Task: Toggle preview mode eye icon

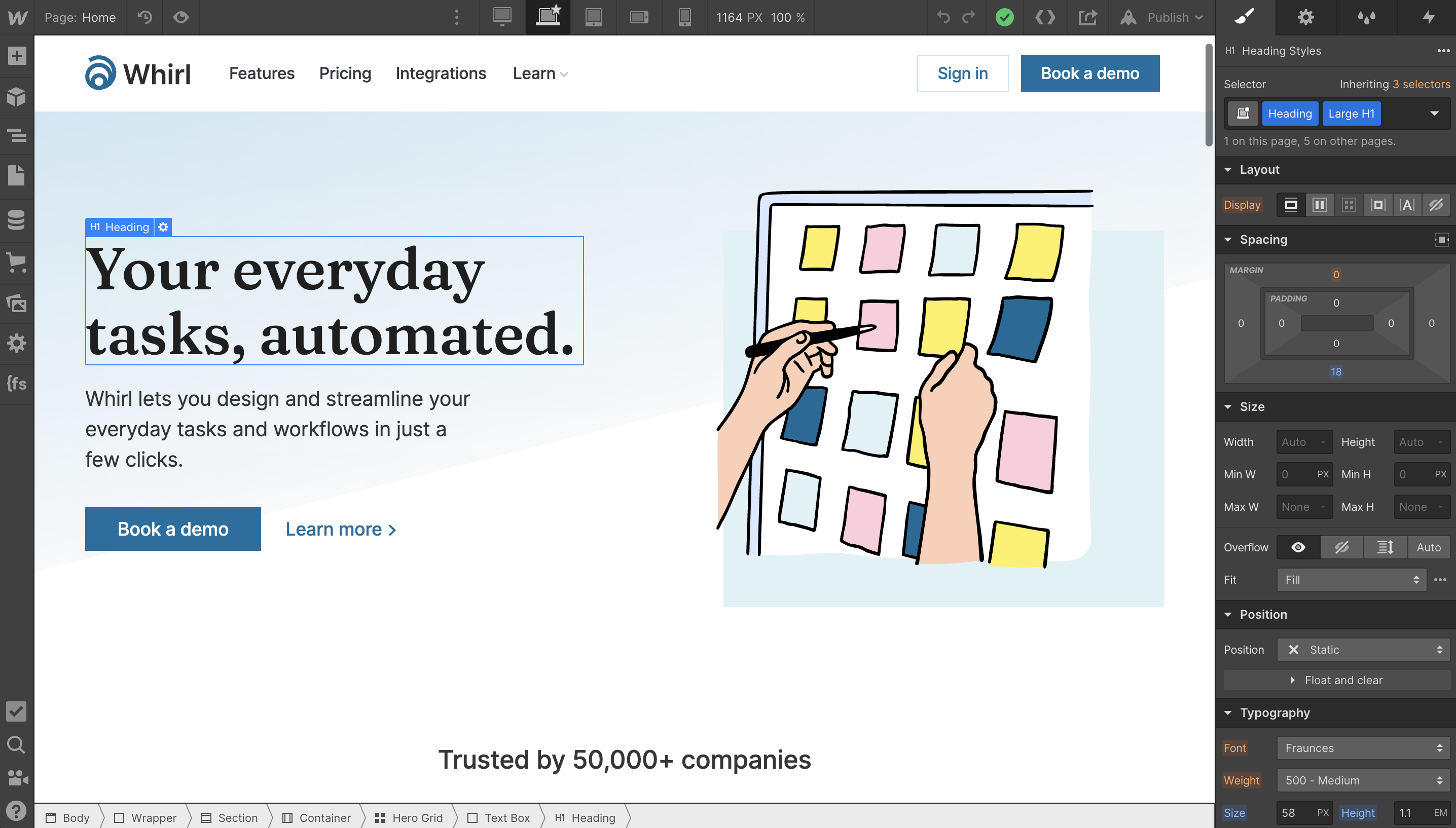Action: 181,17
